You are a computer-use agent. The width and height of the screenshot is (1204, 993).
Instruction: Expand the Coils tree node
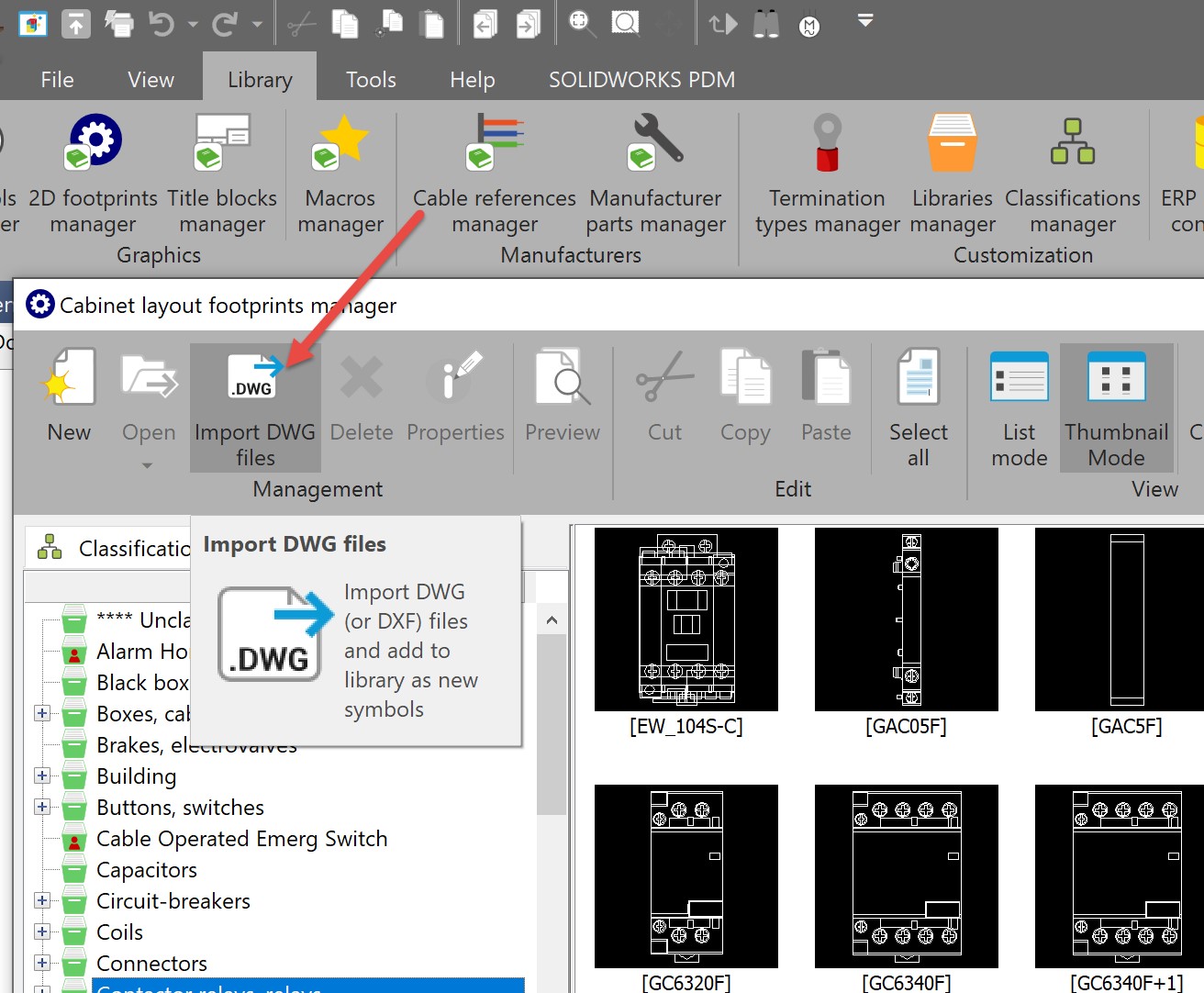click(41, 932)
